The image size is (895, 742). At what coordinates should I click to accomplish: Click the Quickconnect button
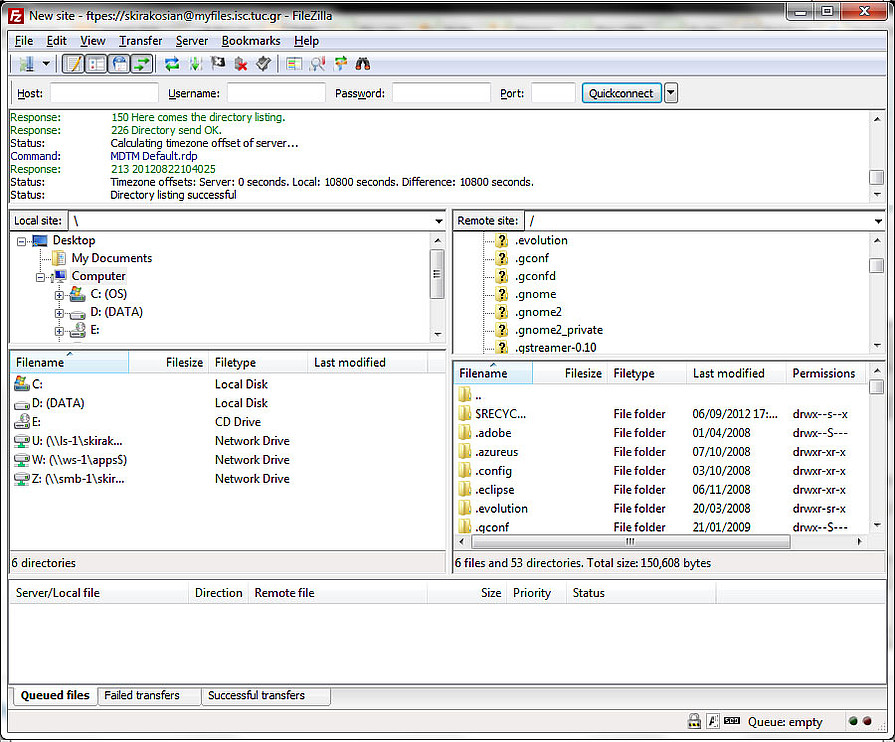point(620,93)
